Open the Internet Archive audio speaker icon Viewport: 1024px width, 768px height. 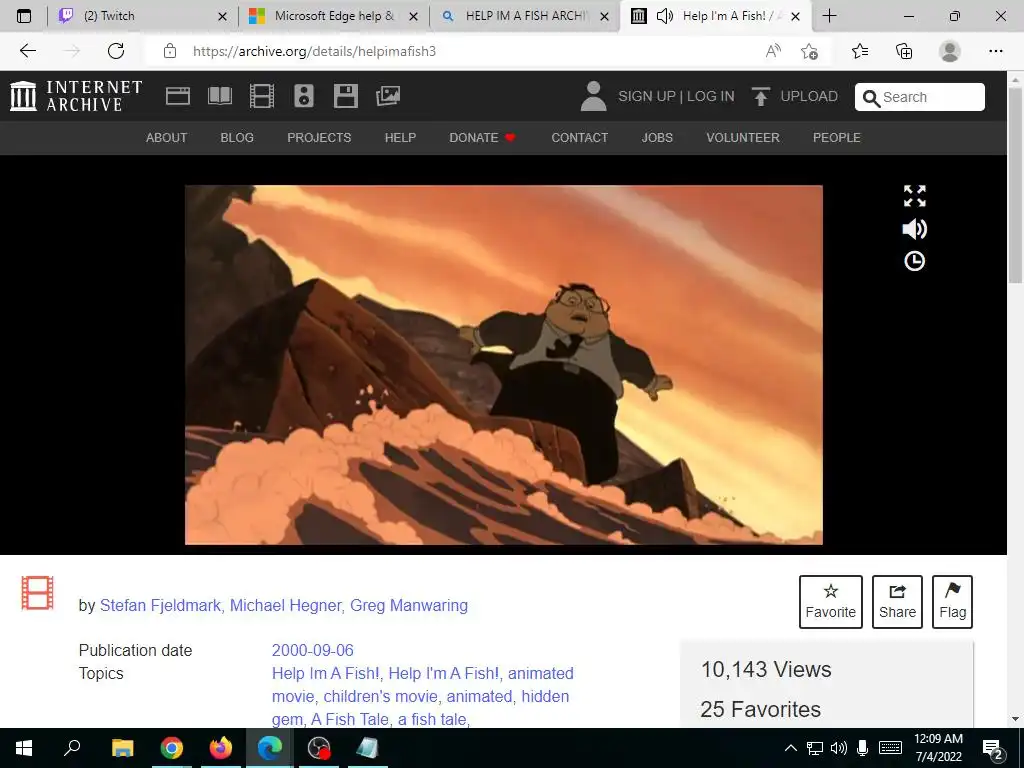click(x=304, y=96)
